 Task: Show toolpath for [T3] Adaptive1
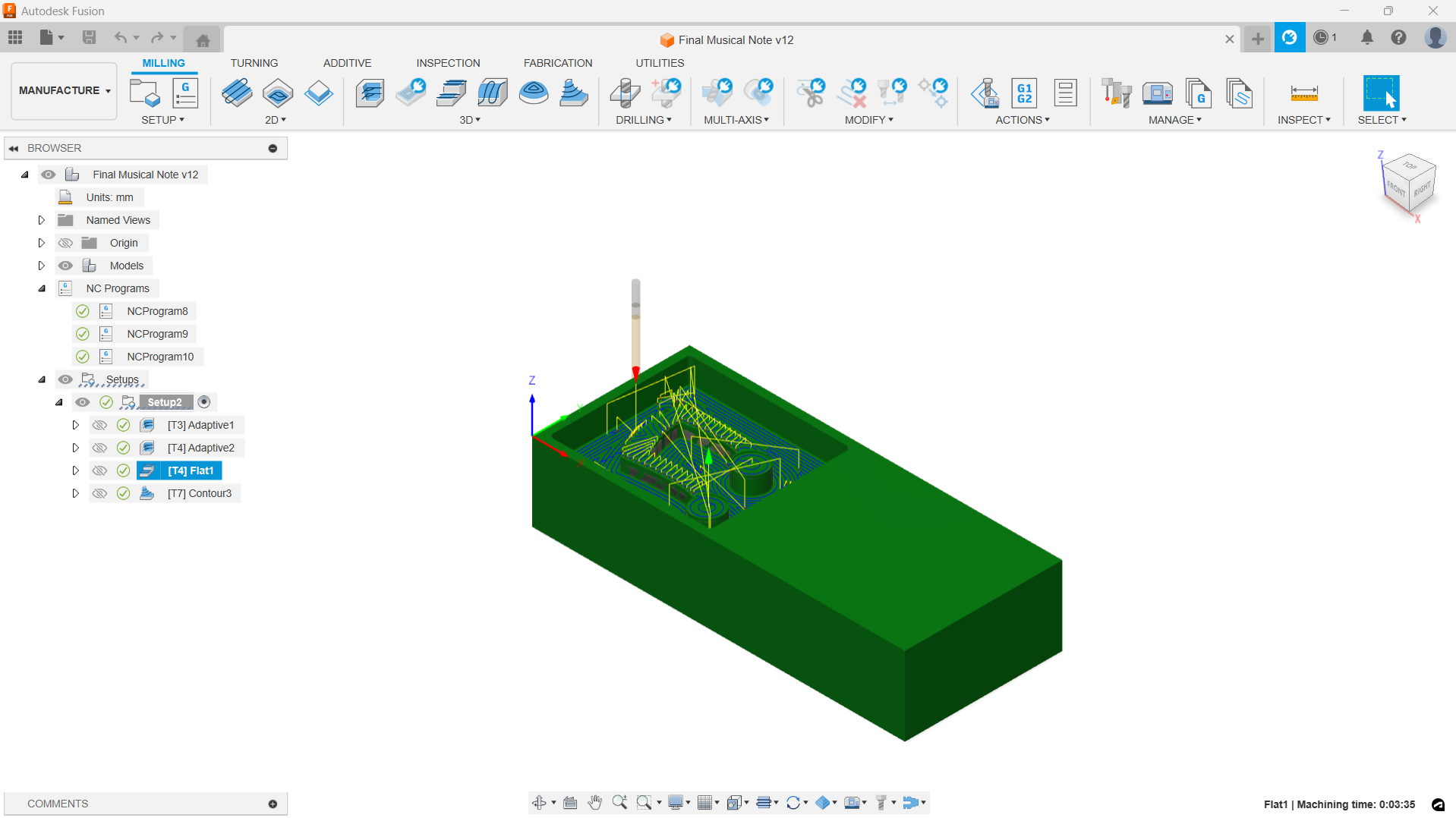pyautogui.click(x=99, y=425)
